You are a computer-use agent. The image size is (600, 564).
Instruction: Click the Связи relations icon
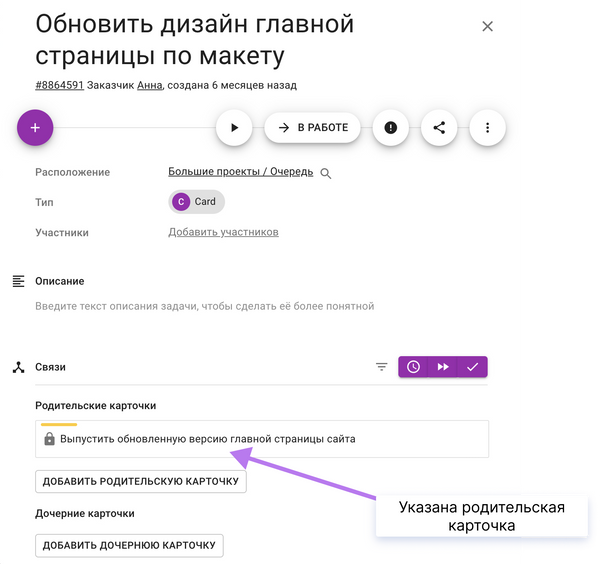pos(18,367)
